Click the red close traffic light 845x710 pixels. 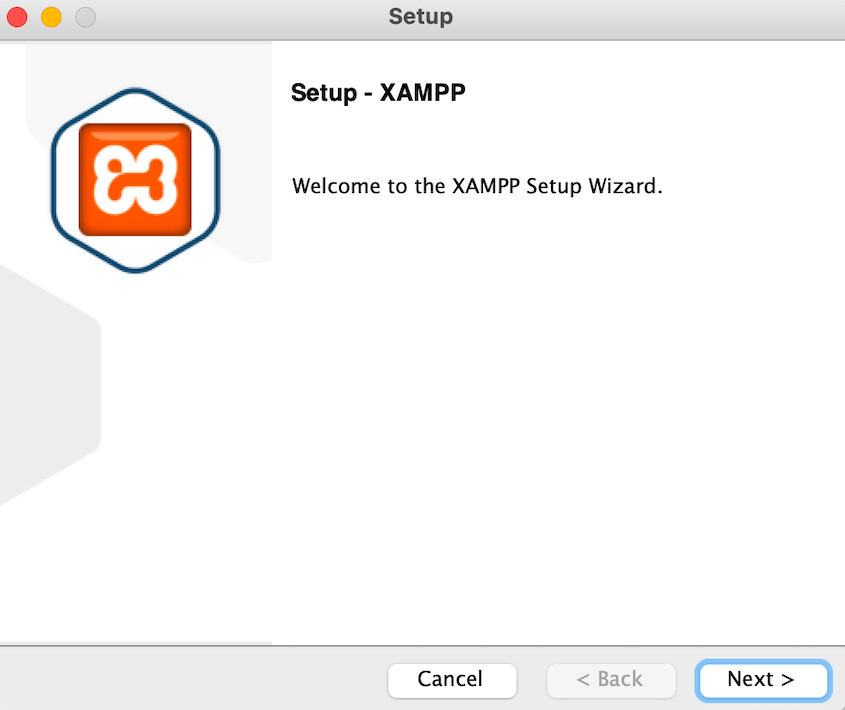(17, 17)
